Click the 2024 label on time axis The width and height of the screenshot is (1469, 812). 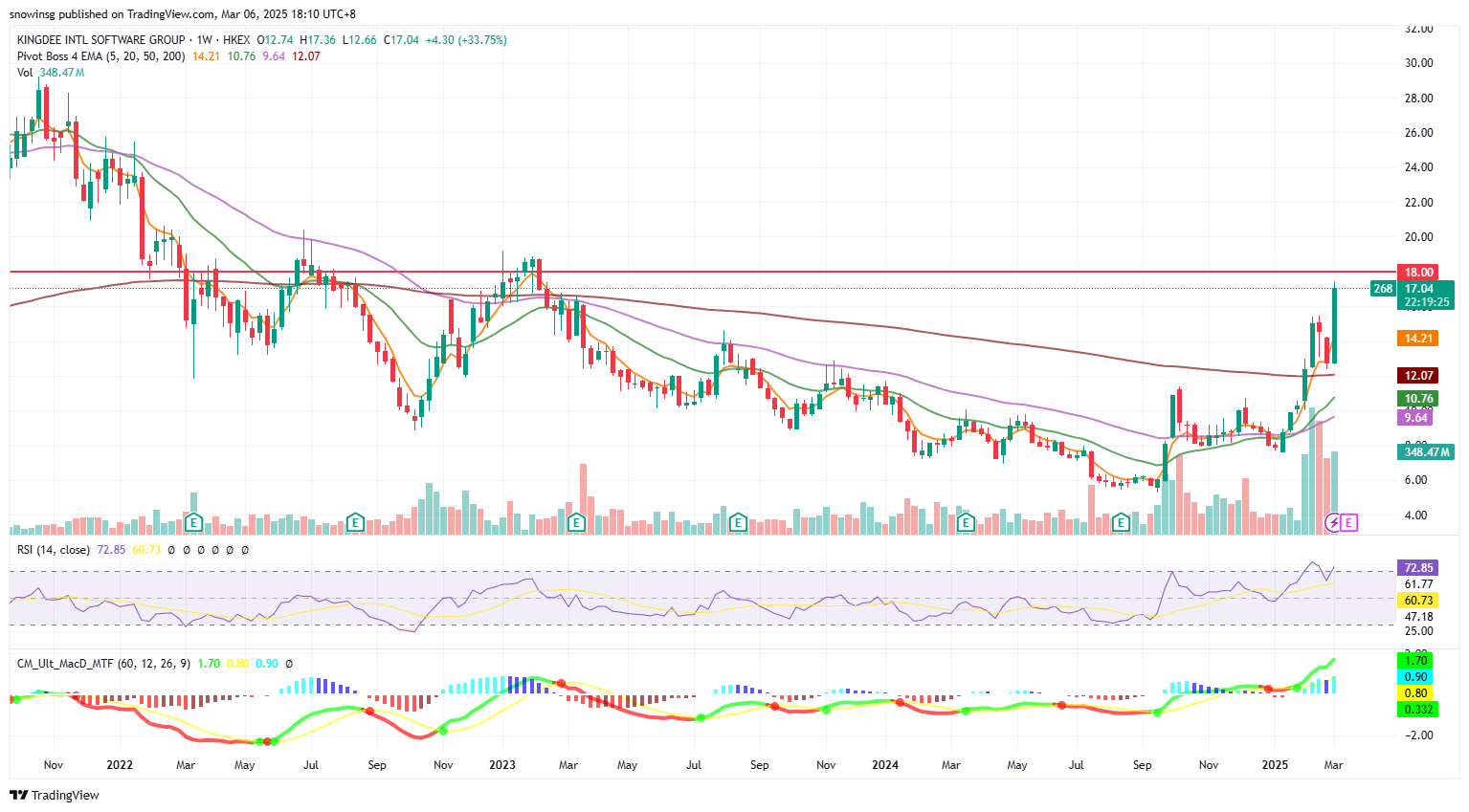[885, 765]
